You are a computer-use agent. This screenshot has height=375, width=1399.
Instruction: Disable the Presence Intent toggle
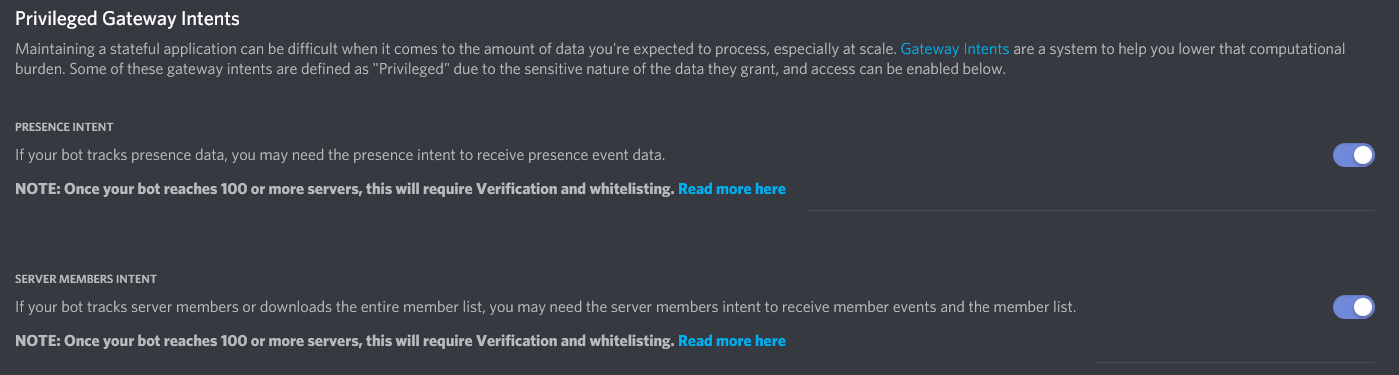pyautogui.click(x=1354, y=155)
